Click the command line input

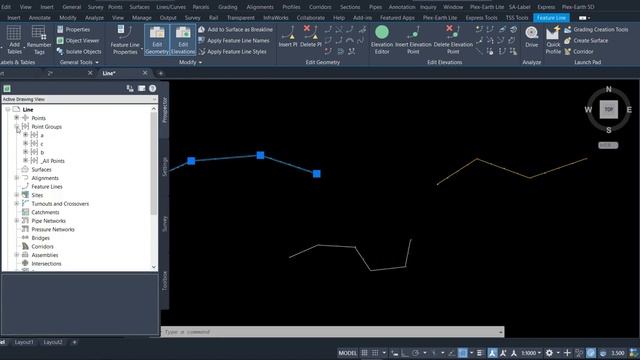pos(332,332)
